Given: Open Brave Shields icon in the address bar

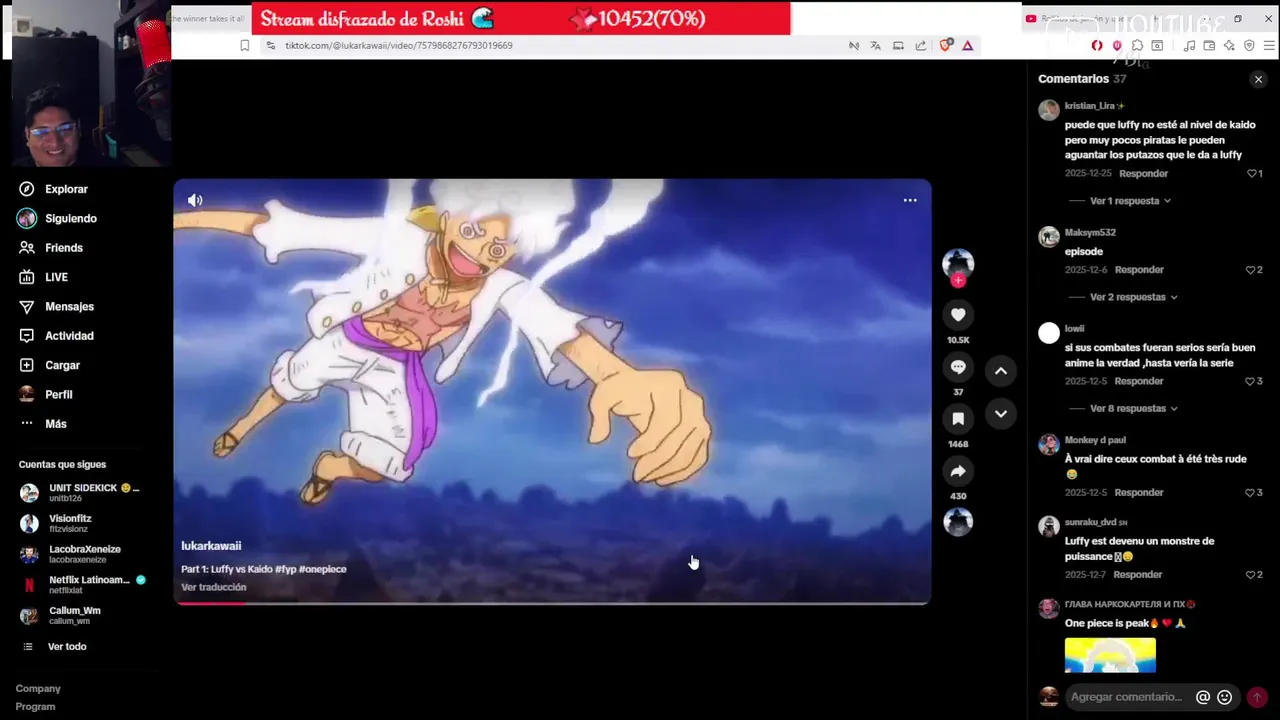Looking at the screenshot, I should [945, 45].
